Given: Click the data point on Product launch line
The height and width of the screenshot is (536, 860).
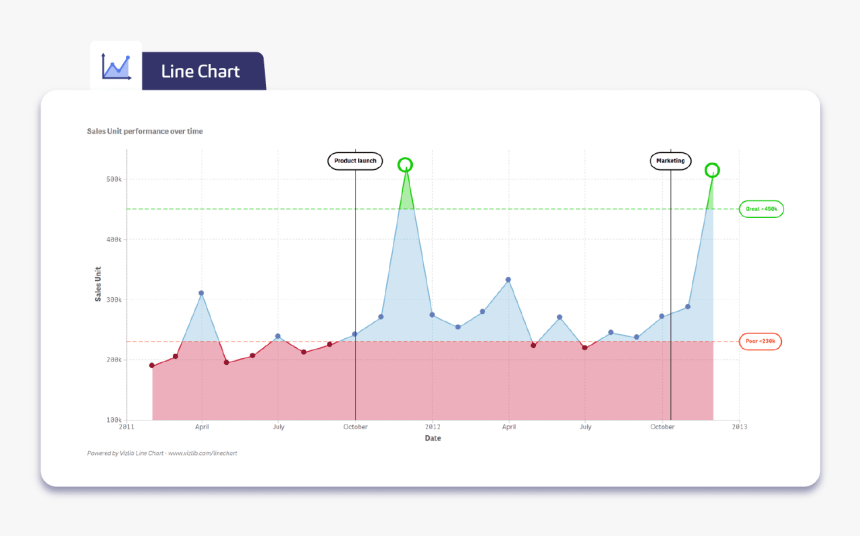Looking at the screenshot, I should 355,334.
